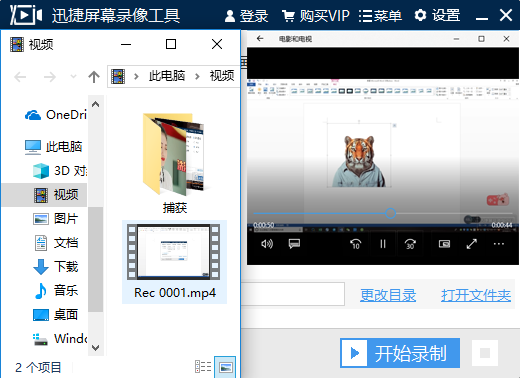Click the stop recording square button
Image resolution: width=520 pixels, height=378 pixels.
click(x=485, y=353)
